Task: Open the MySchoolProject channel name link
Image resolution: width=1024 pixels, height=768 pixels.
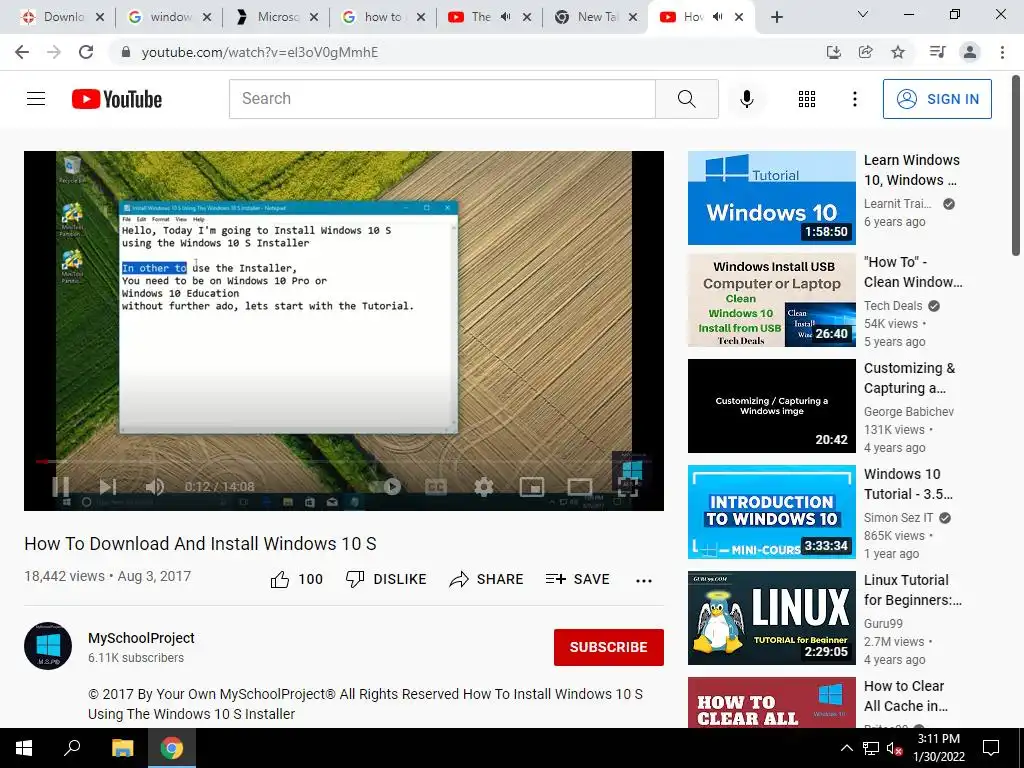Action: click(141, 638)
